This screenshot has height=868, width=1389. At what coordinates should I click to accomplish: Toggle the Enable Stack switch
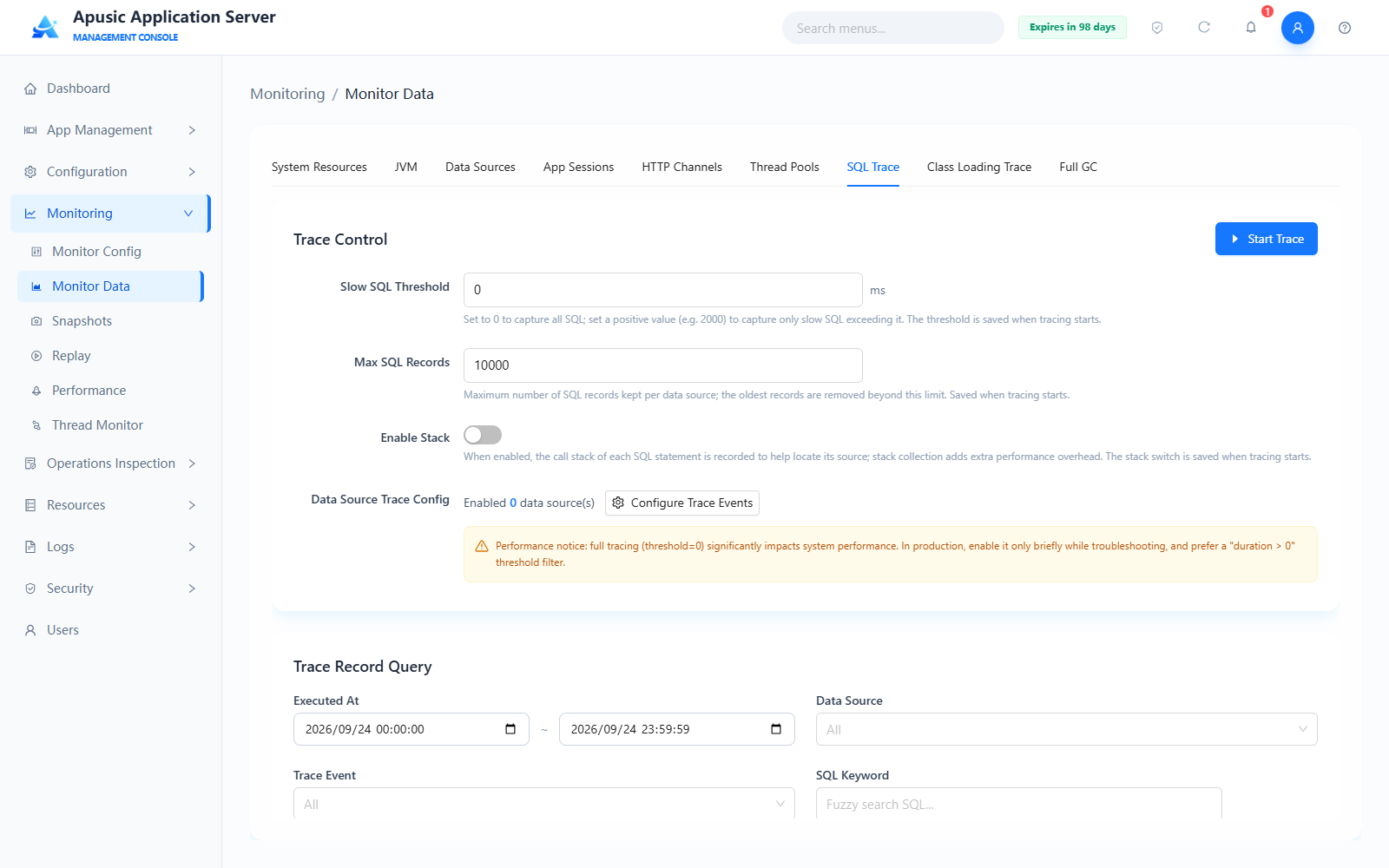483,435
